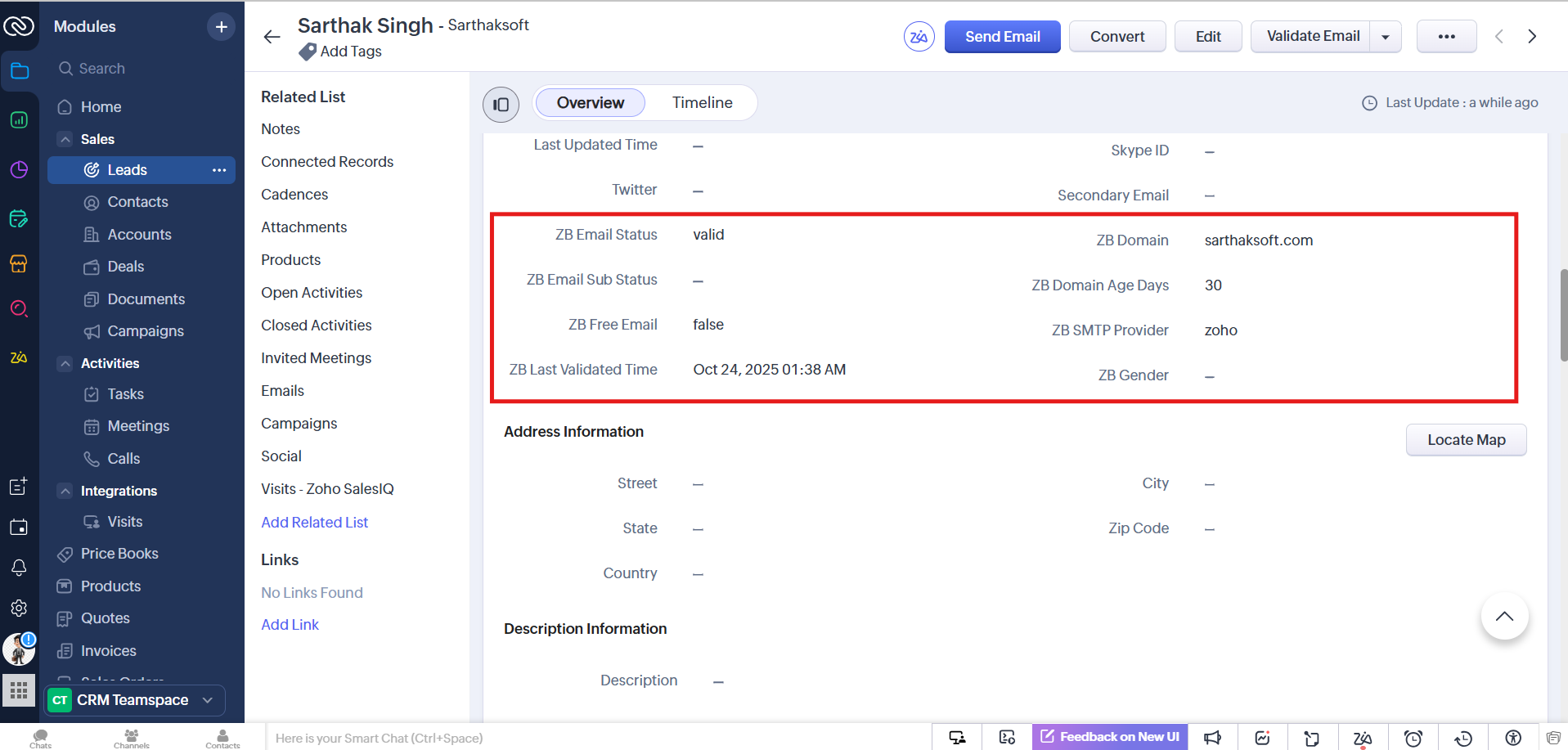Switch to the Timeline tab
The image size is (1568, 750).
point(702,103)
